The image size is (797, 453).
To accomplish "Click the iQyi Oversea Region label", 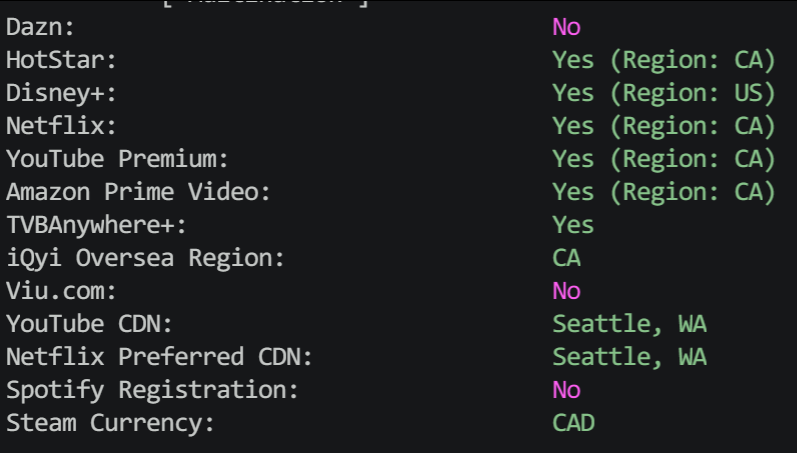I will tap(145, 259).
